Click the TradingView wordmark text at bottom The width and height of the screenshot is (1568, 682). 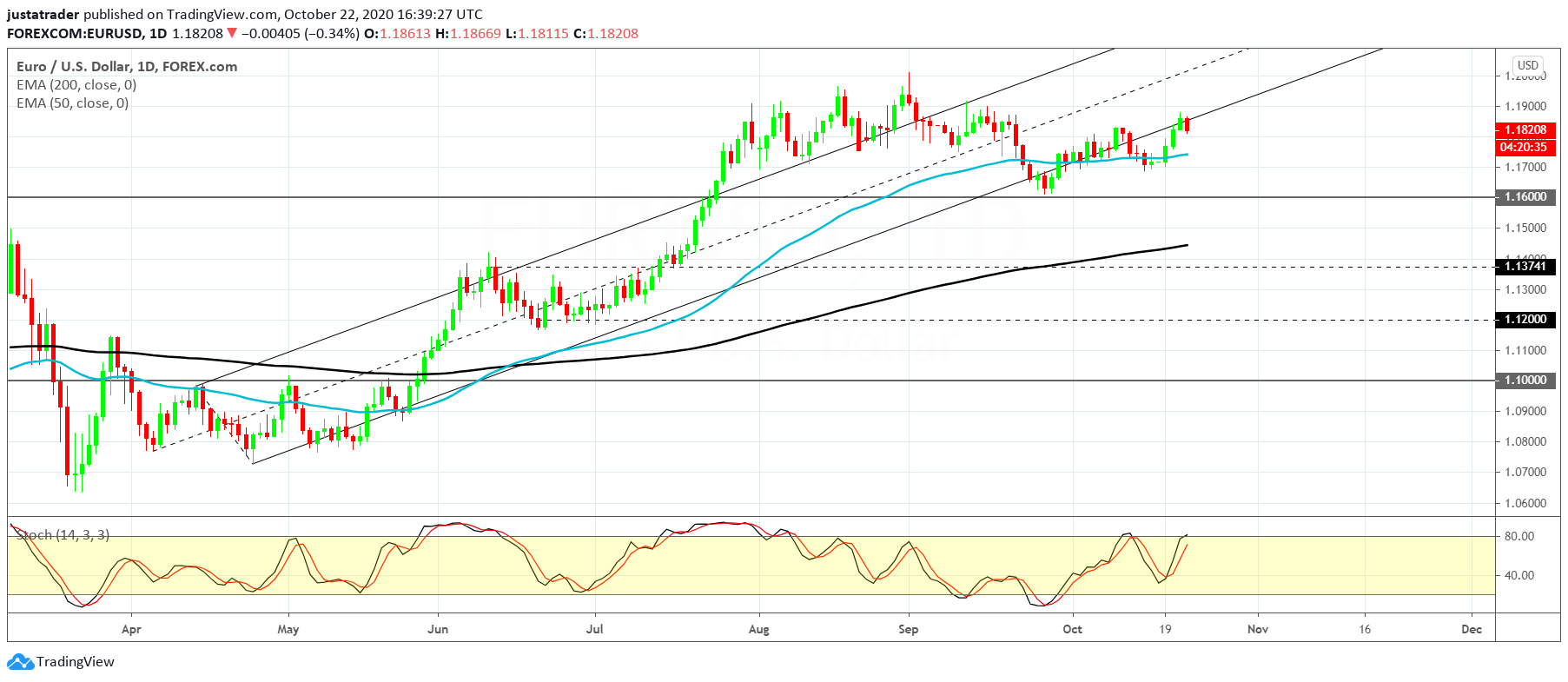(76, 662)
